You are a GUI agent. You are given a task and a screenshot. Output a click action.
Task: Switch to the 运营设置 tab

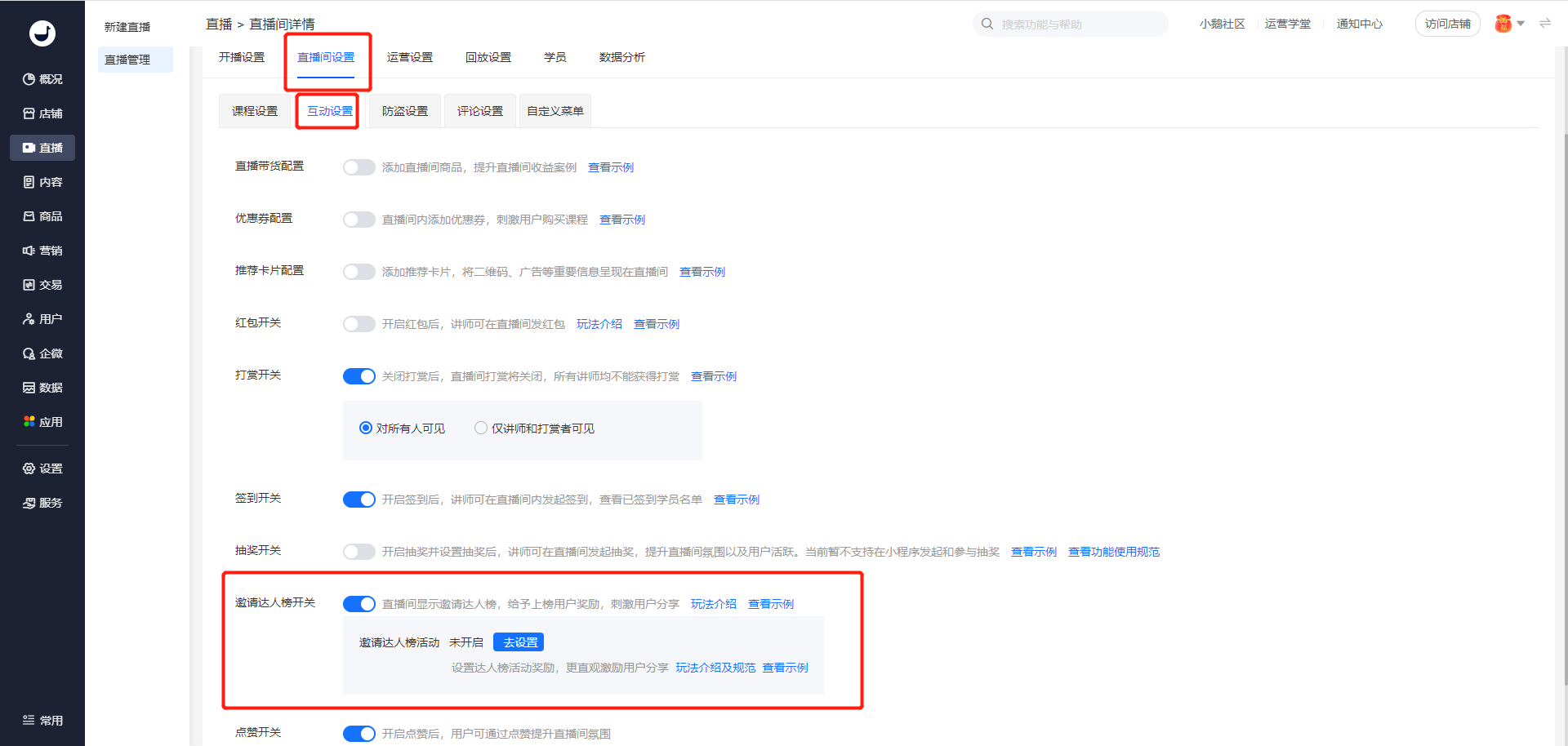410,57
